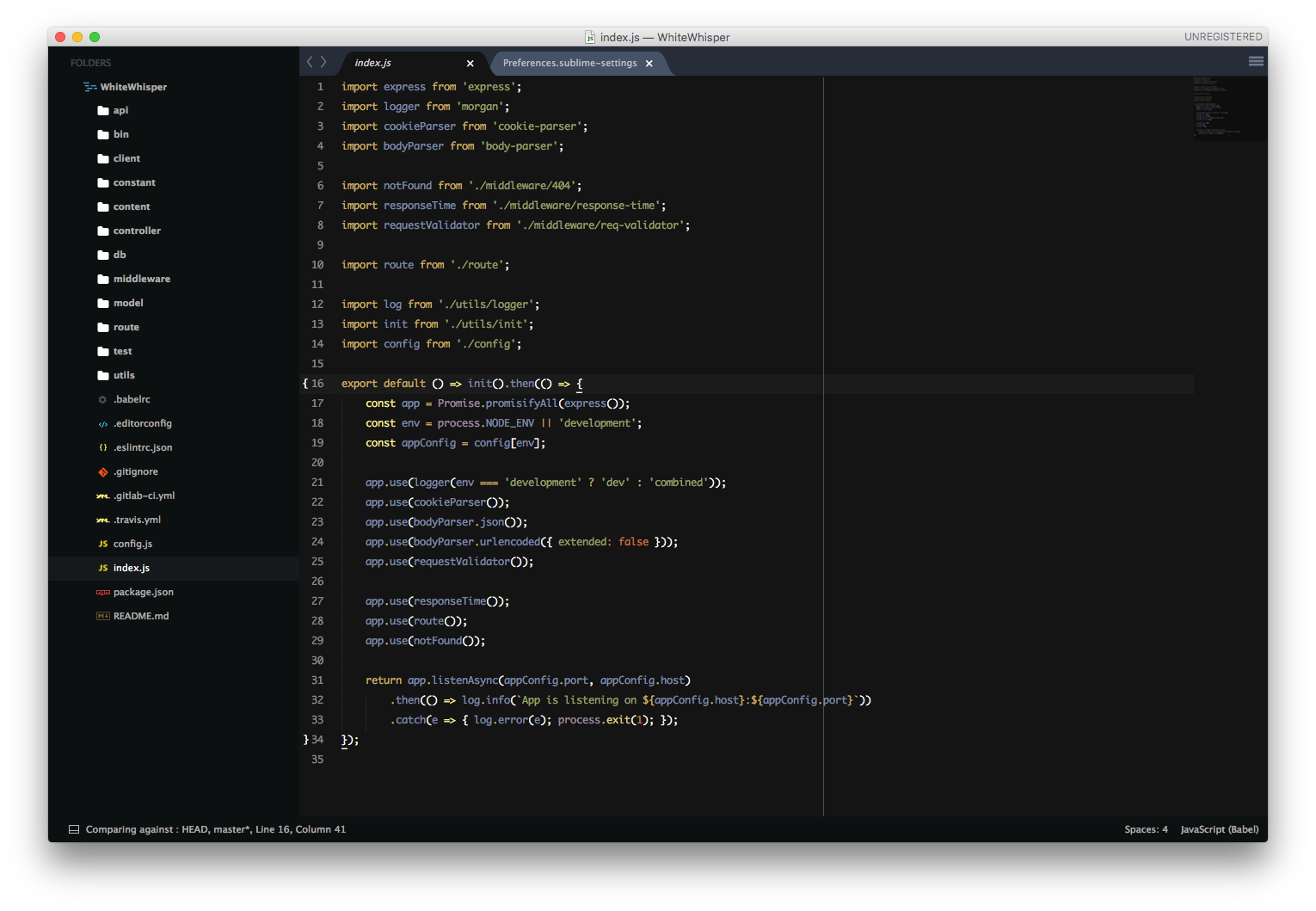The width and height of the screenshot is (1316, 911).
Task: Click the back navigation arrow above the sidebar
Action: click(310, 62)
